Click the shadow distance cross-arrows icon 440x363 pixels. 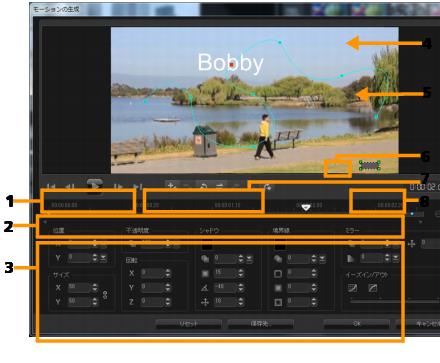205,302
